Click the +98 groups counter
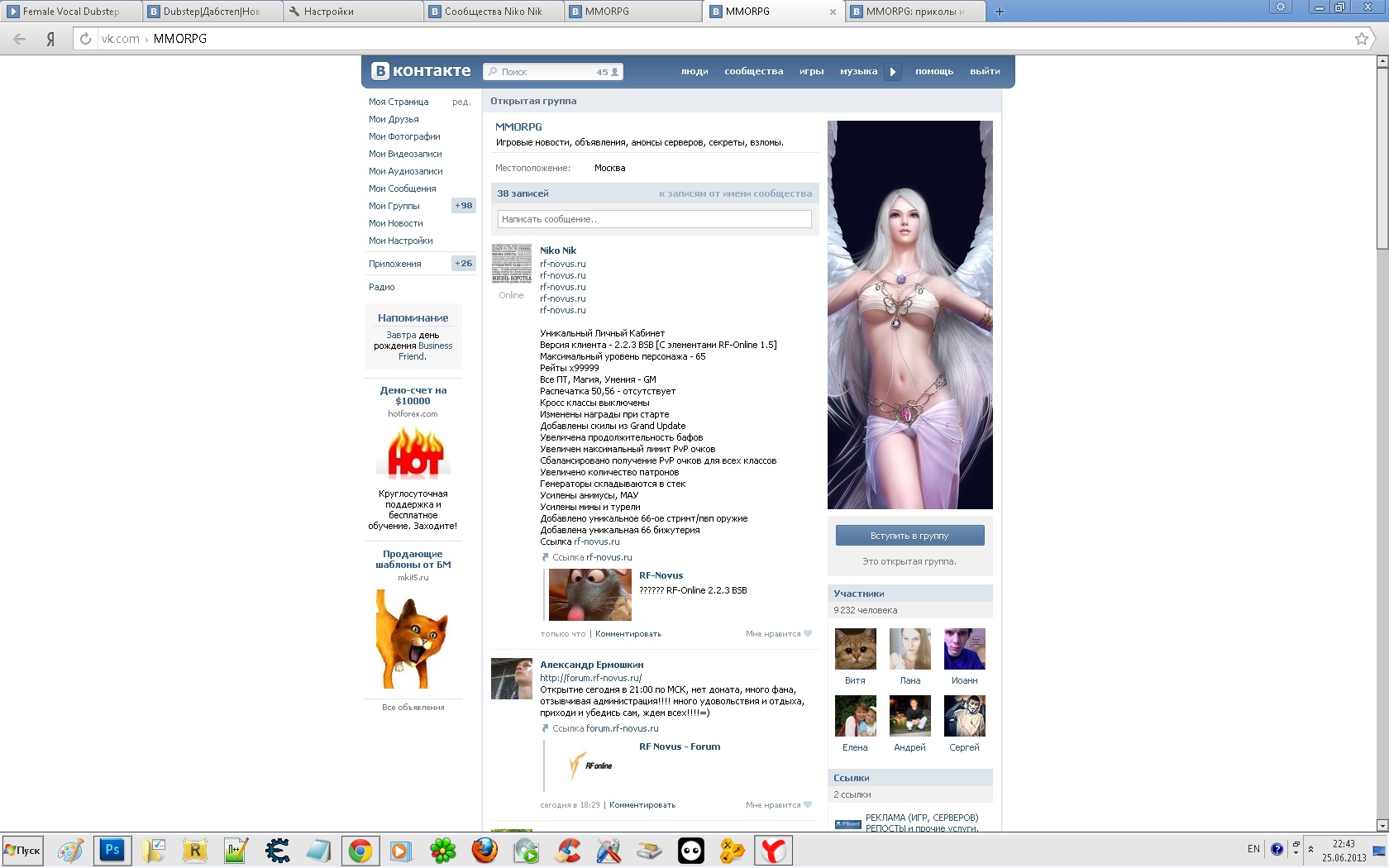 (464, 206)
